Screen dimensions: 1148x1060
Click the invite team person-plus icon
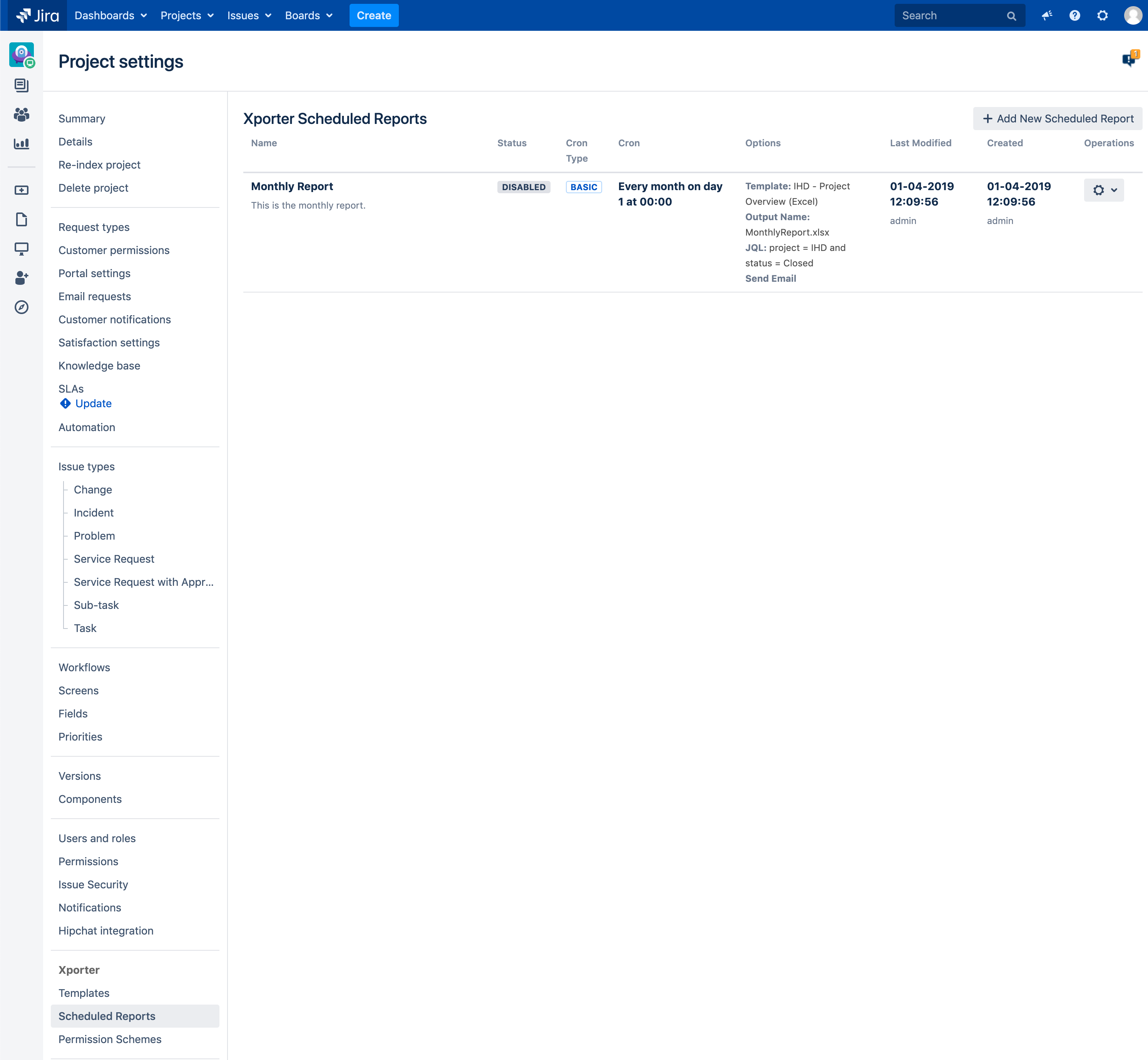(x=21, y=278)
